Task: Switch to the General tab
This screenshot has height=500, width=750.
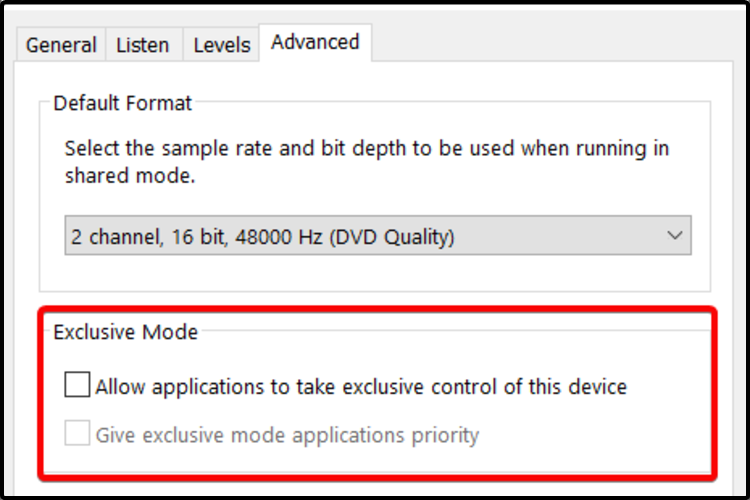Action: tap(61, 45)
